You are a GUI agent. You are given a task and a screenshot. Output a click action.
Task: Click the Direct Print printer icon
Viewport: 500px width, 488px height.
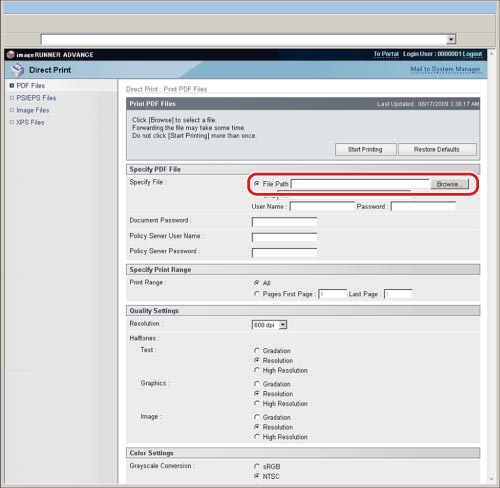pyautogui.click(x=17, y=70)
